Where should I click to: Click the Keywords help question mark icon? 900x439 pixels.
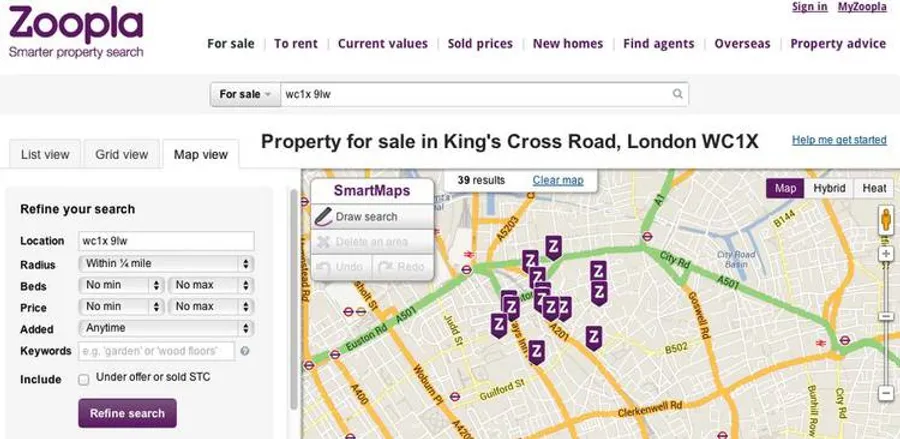point(245,351)
